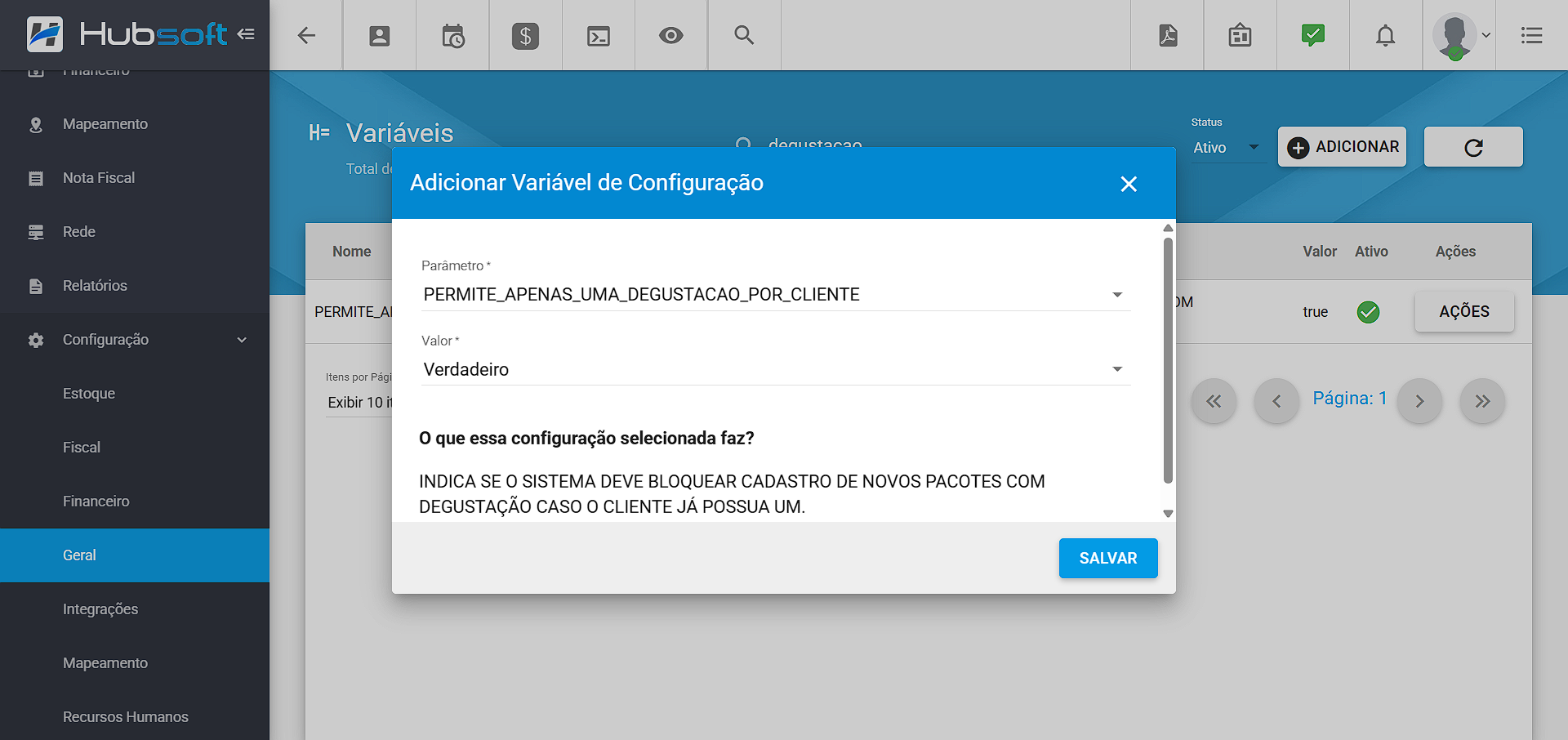
Task: Open Rede sidebar item
Action: [135, 232]
